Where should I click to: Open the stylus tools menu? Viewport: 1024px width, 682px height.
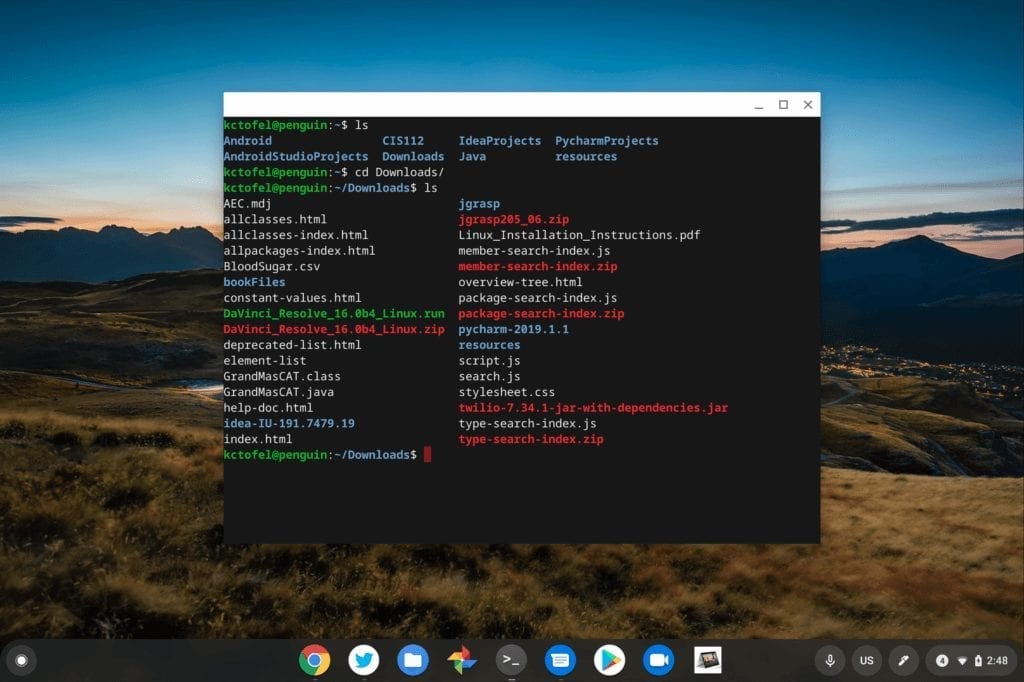(903, 660)
